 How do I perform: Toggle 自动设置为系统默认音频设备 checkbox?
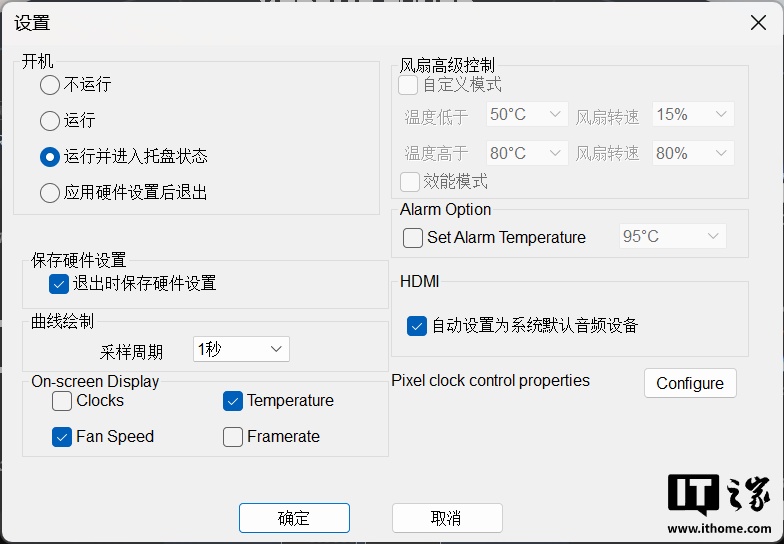coord(417,326)
